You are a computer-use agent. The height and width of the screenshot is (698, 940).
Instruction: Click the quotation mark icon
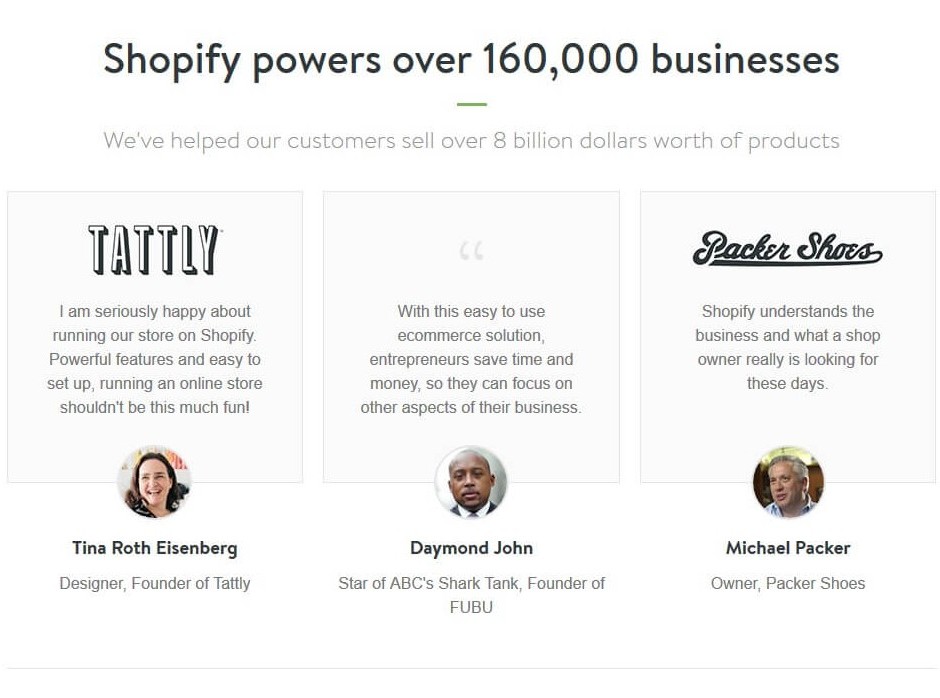click(471, 251)
